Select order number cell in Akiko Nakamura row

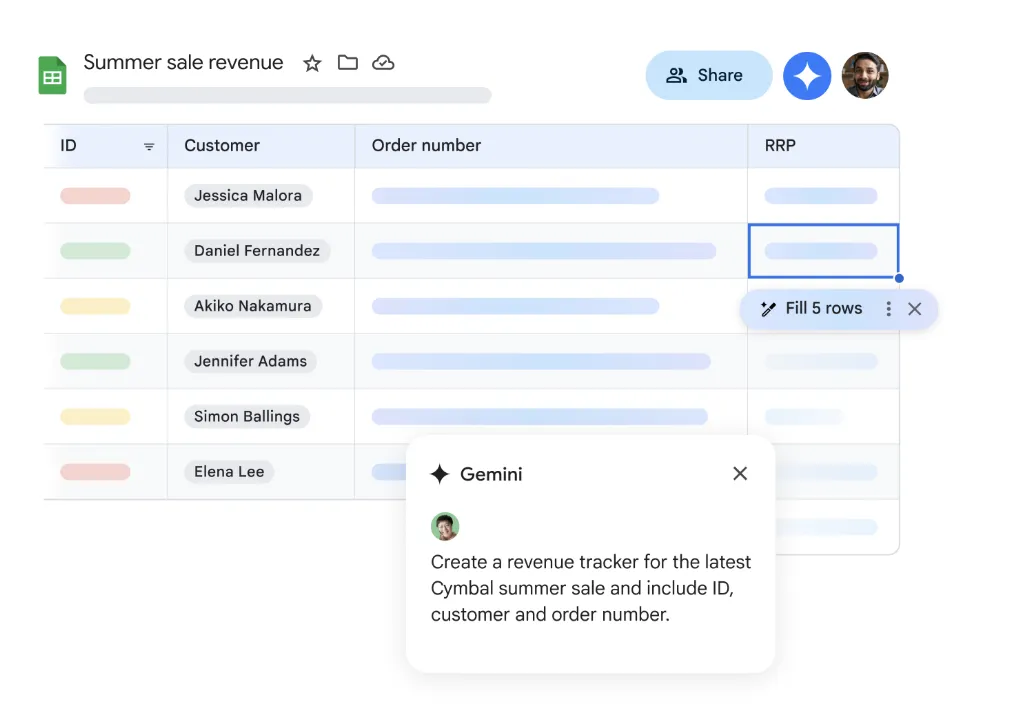(551, 306)
